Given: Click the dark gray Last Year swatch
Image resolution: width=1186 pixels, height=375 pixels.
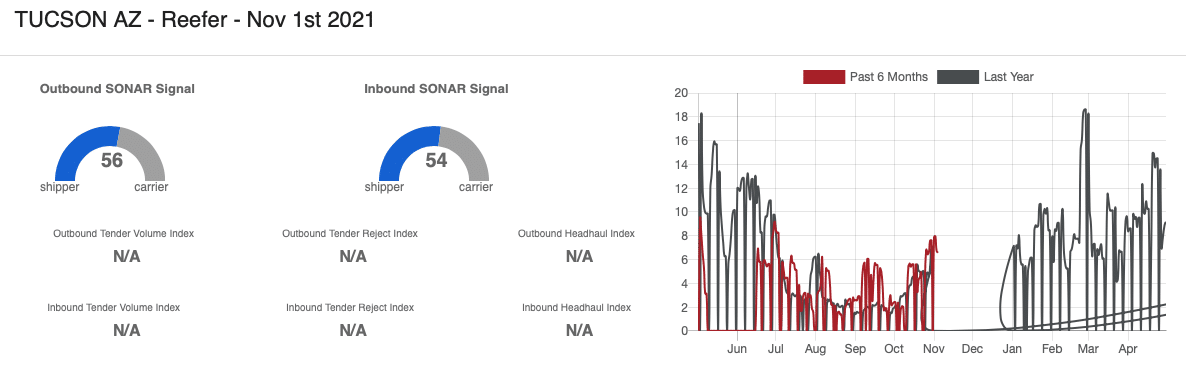Looking at the screenshot, I should pyautogui.click(x=958, y=76).
